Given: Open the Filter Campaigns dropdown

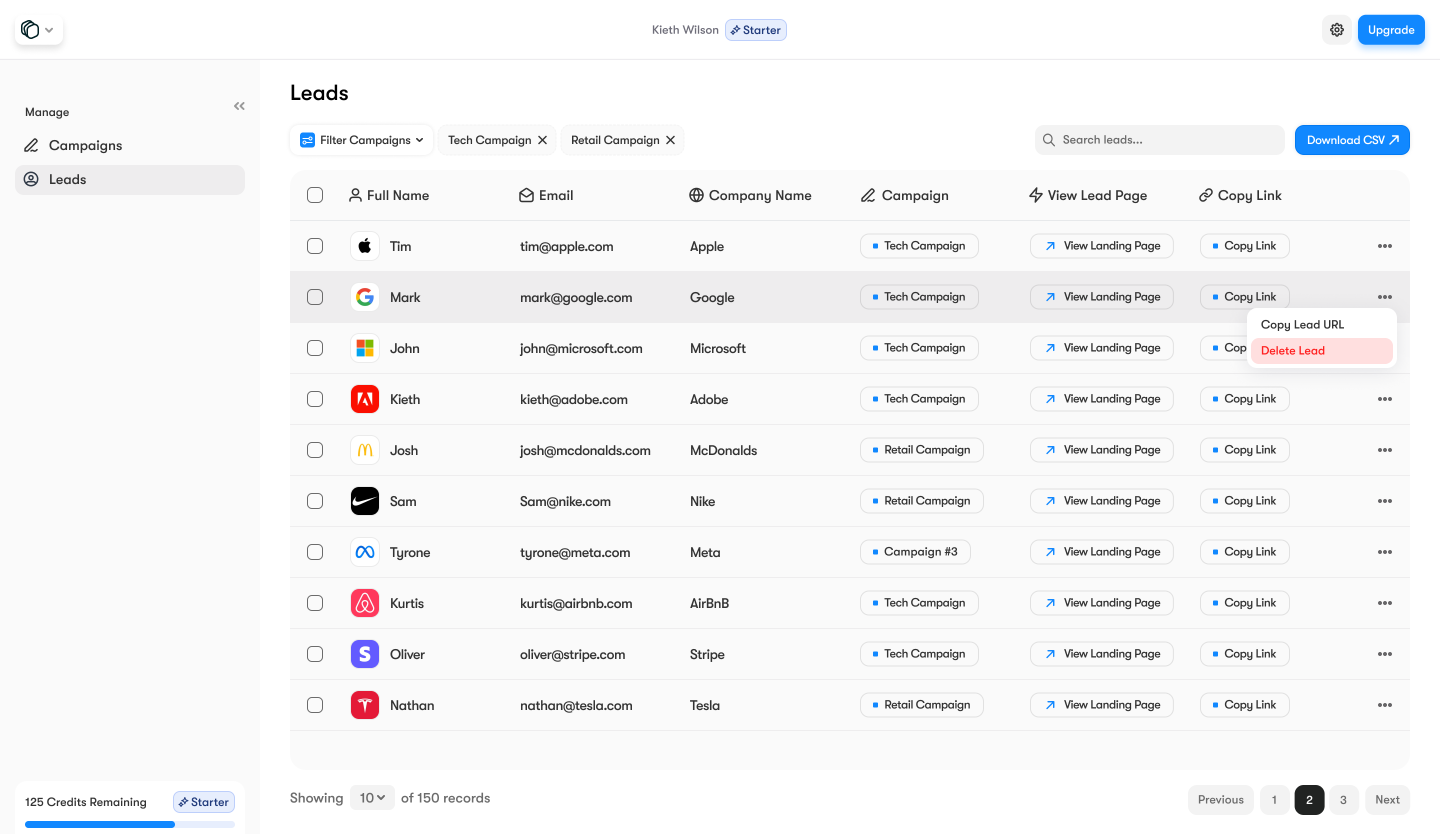Looking at the screenshot, I should click(x=361, y=140).
